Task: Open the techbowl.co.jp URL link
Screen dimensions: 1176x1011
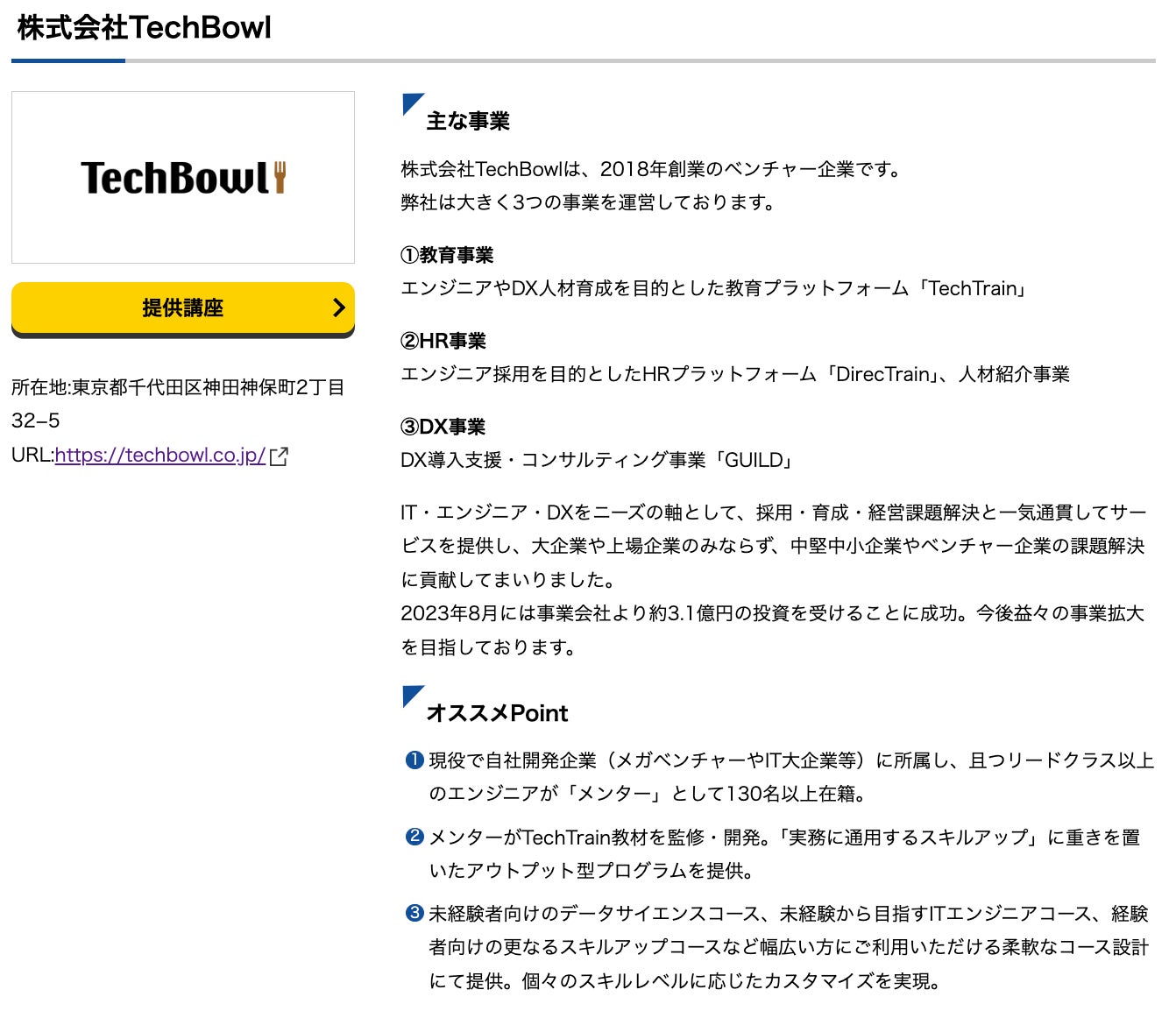Action: pos(160,455)
